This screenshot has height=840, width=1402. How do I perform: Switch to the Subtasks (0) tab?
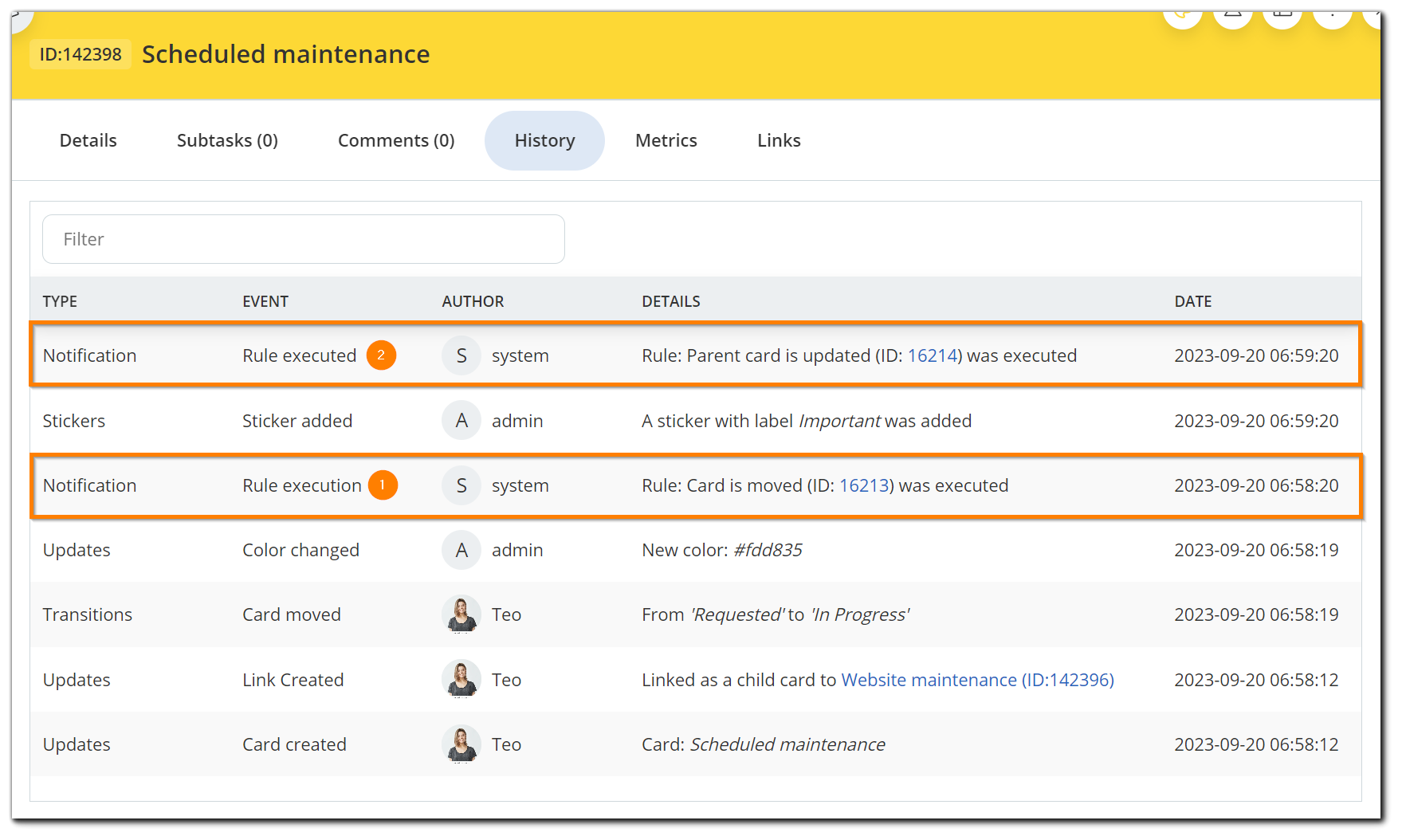227,140
